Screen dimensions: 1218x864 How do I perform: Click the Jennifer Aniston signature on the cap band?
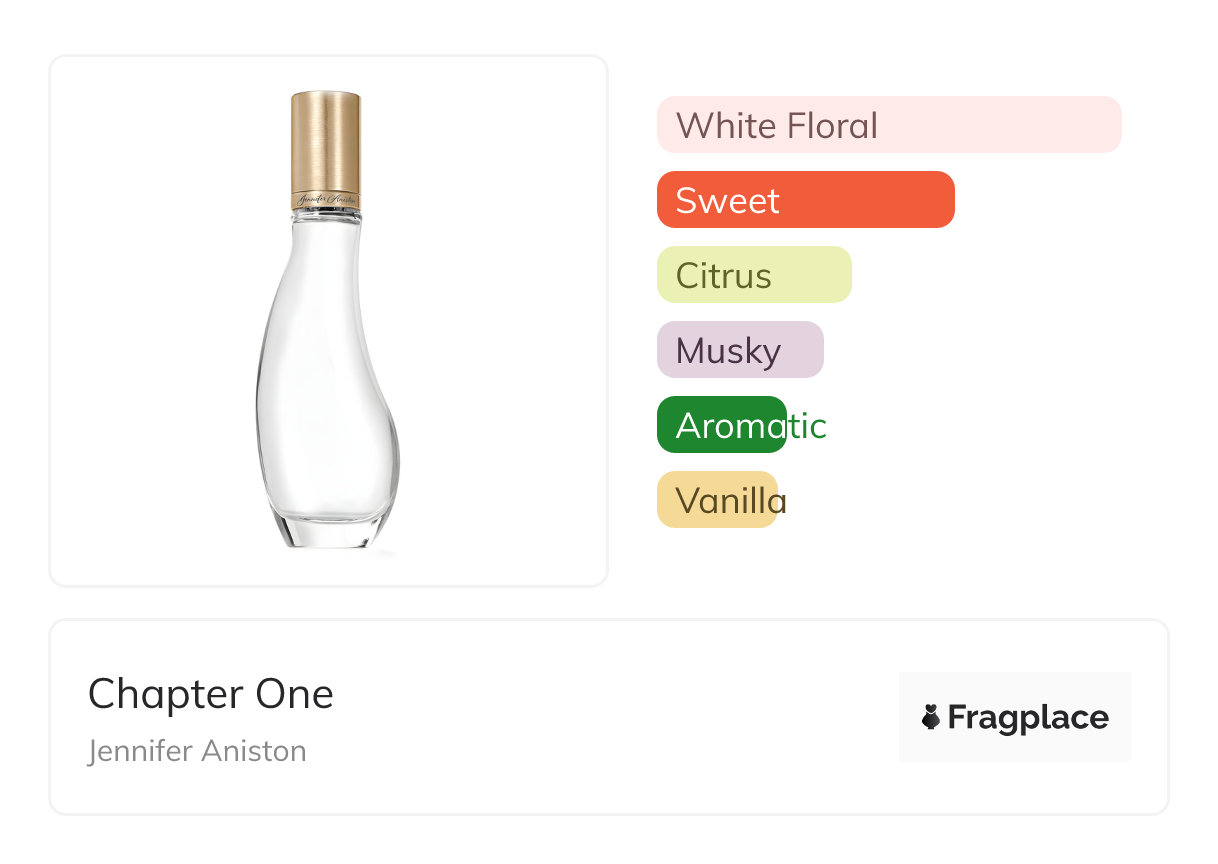pos(326,199)
